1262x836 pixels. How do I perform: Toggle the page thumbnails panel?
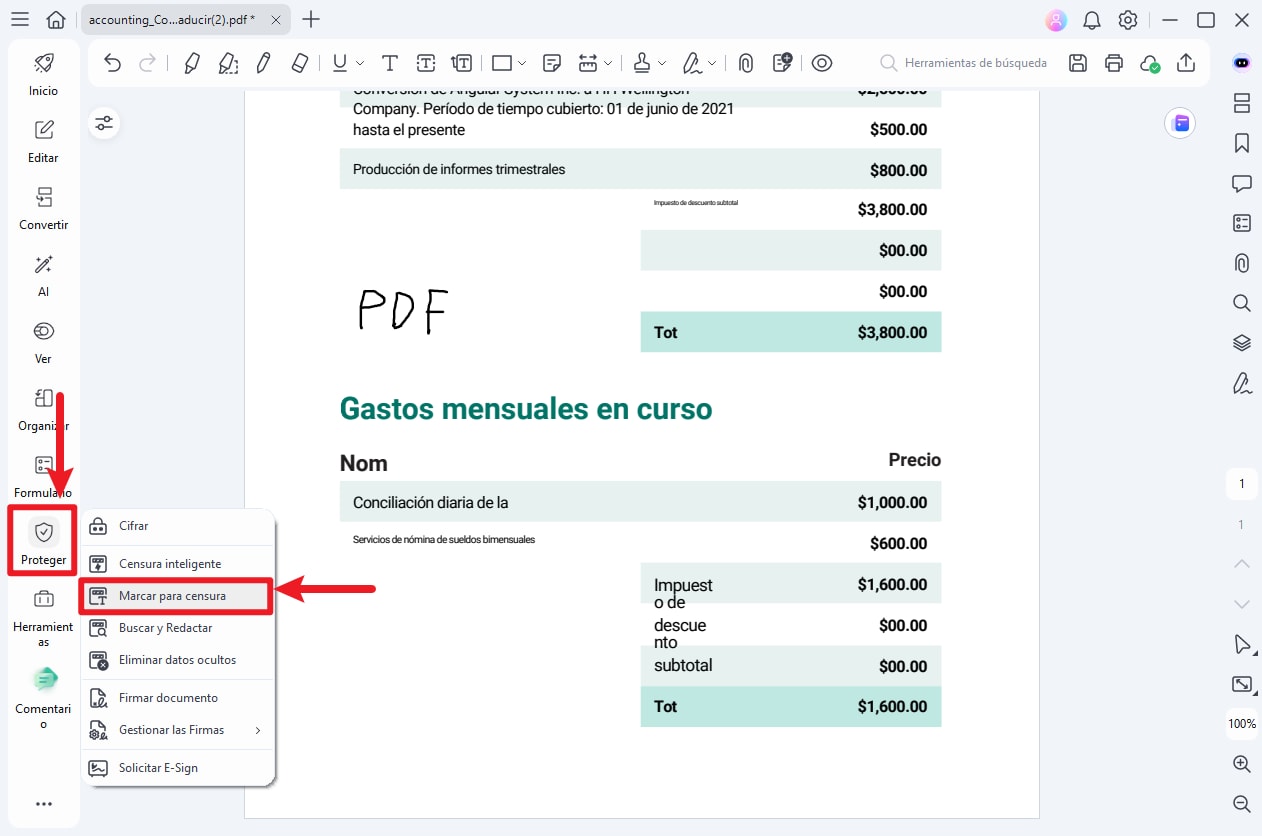pyautogui.click(x=1241, y=103)
